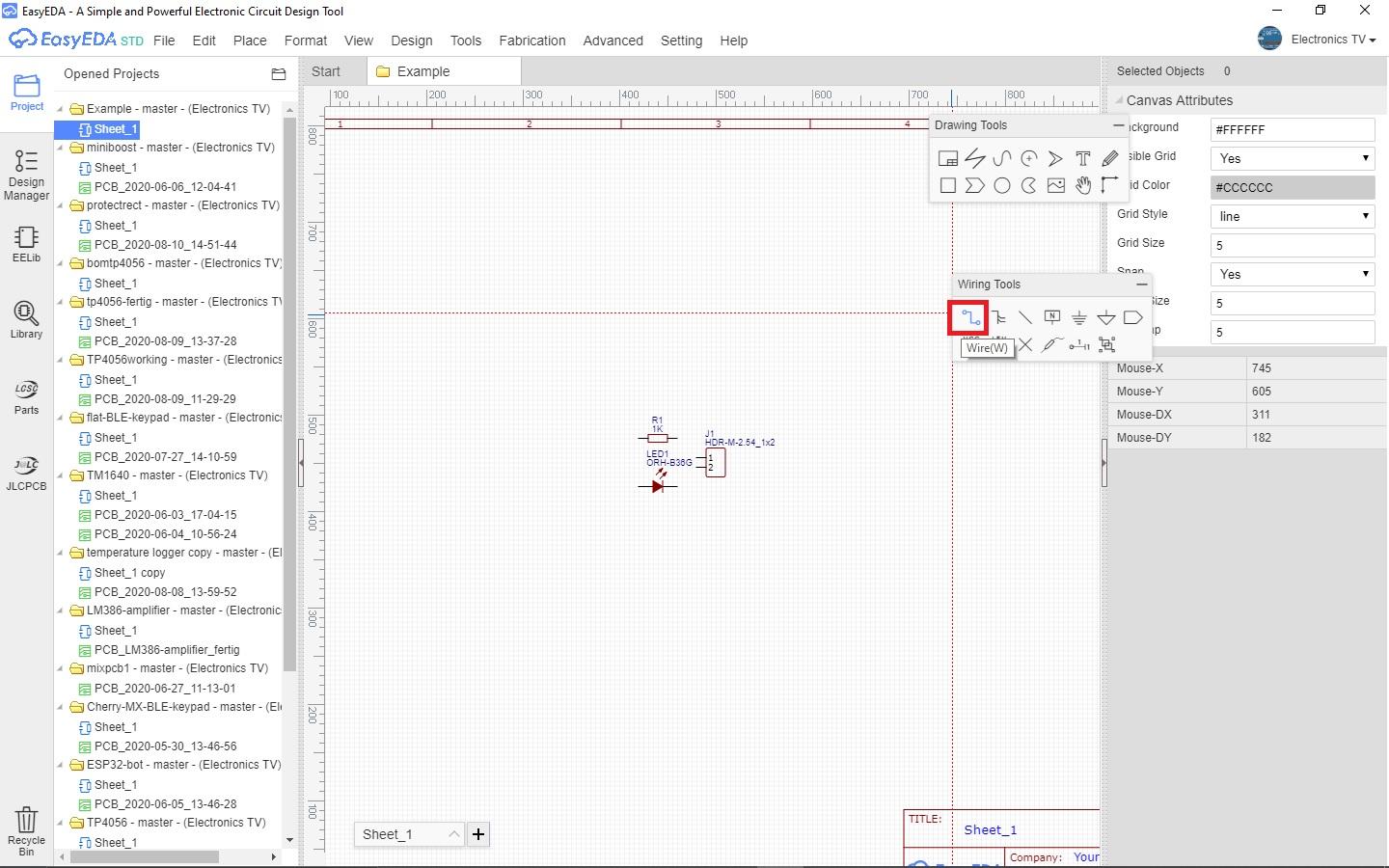Image resolution: width=1389 pixels, height=868 pixels.
Task: Minimize the Drawing Tools palette
Action: coord(1119,125)
